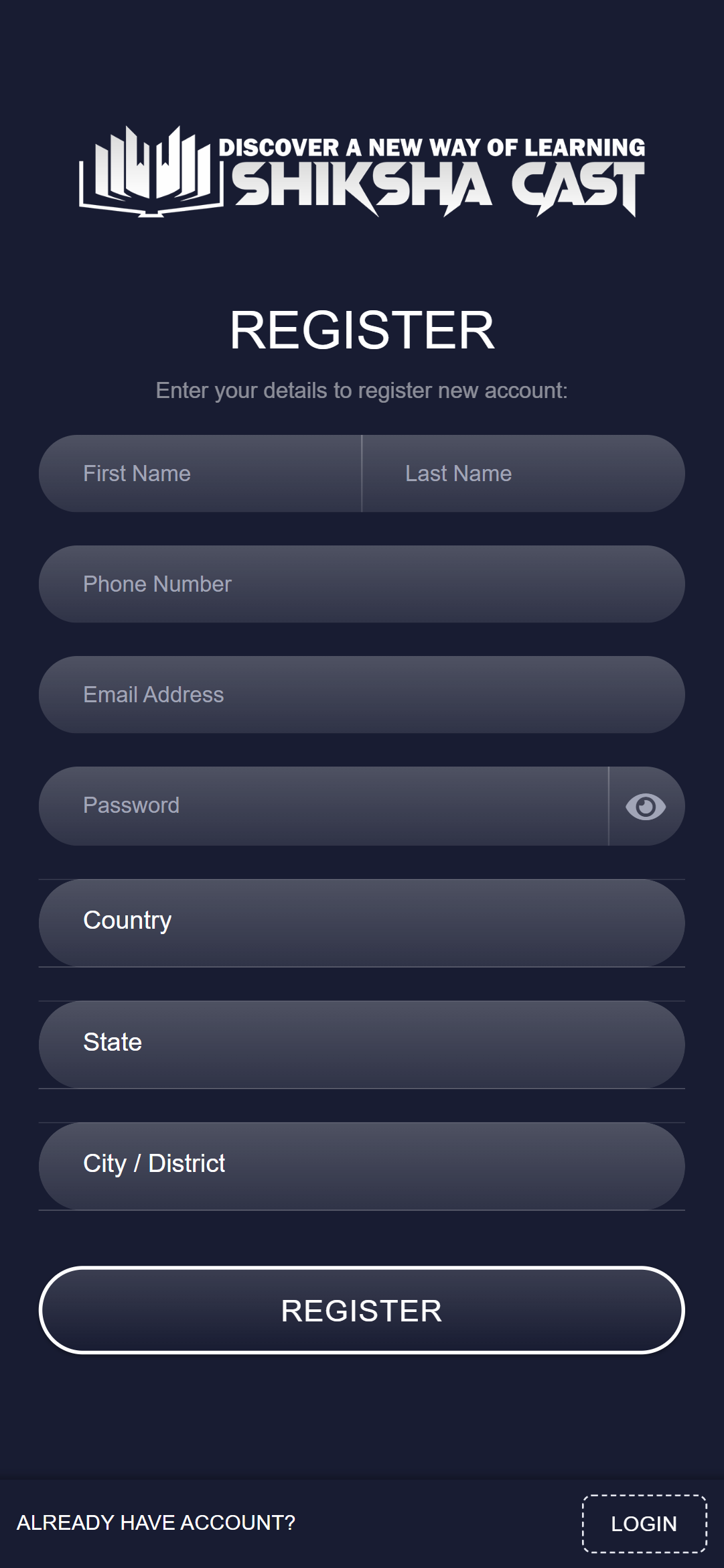Select the Last Name input
Viewport: 724px width, 1568px height.
(522, 474)
